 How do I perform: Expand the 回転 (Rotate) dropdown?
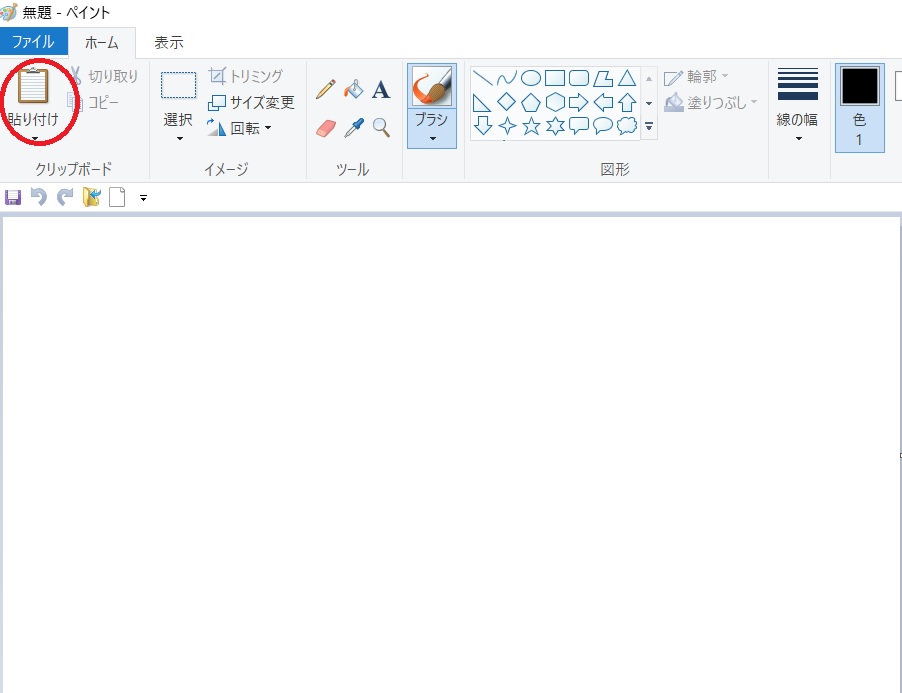click(267, 128)
